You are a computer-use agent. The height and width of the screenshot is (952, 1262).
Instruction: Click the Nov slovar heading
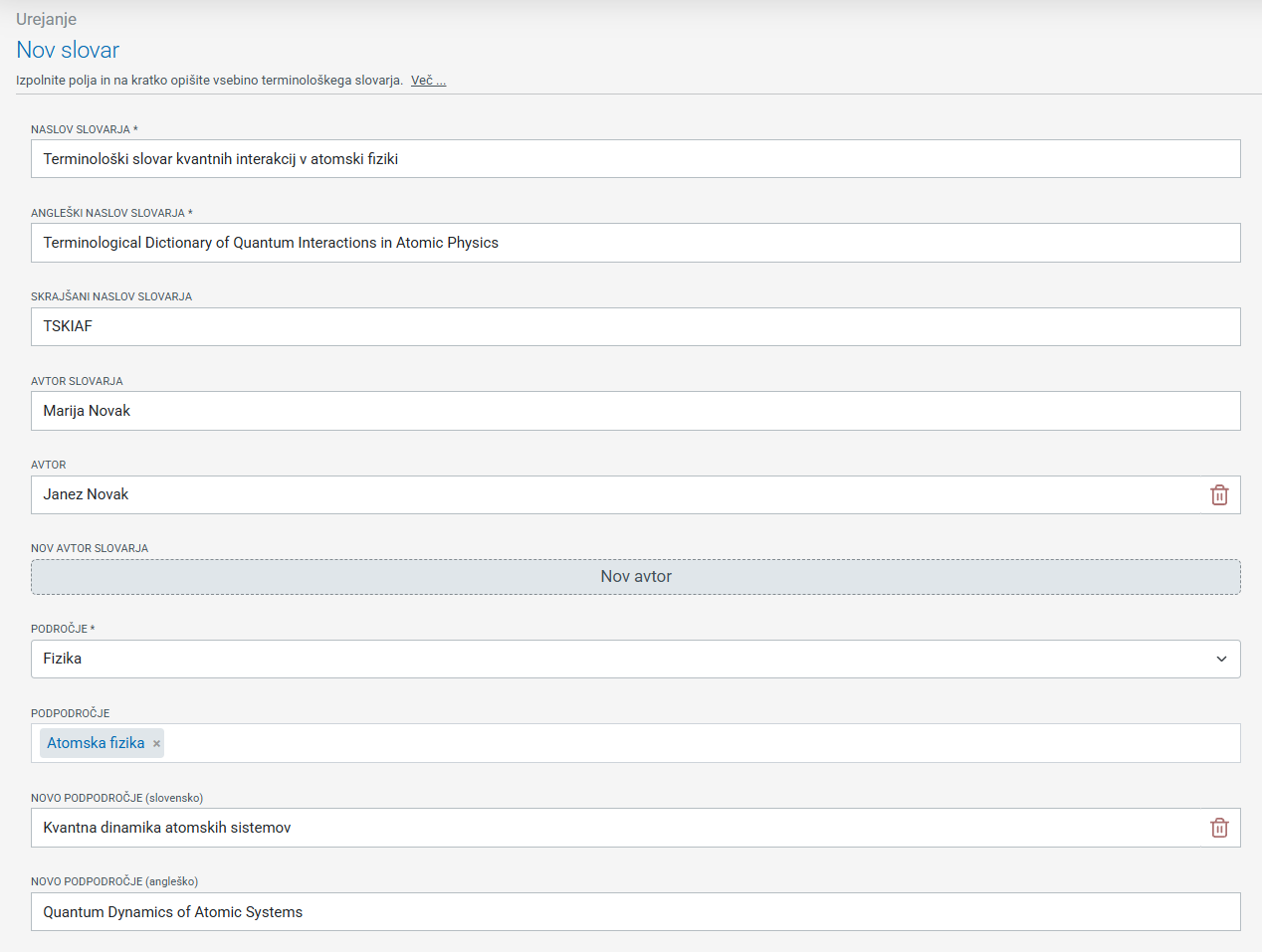[68, 50]
